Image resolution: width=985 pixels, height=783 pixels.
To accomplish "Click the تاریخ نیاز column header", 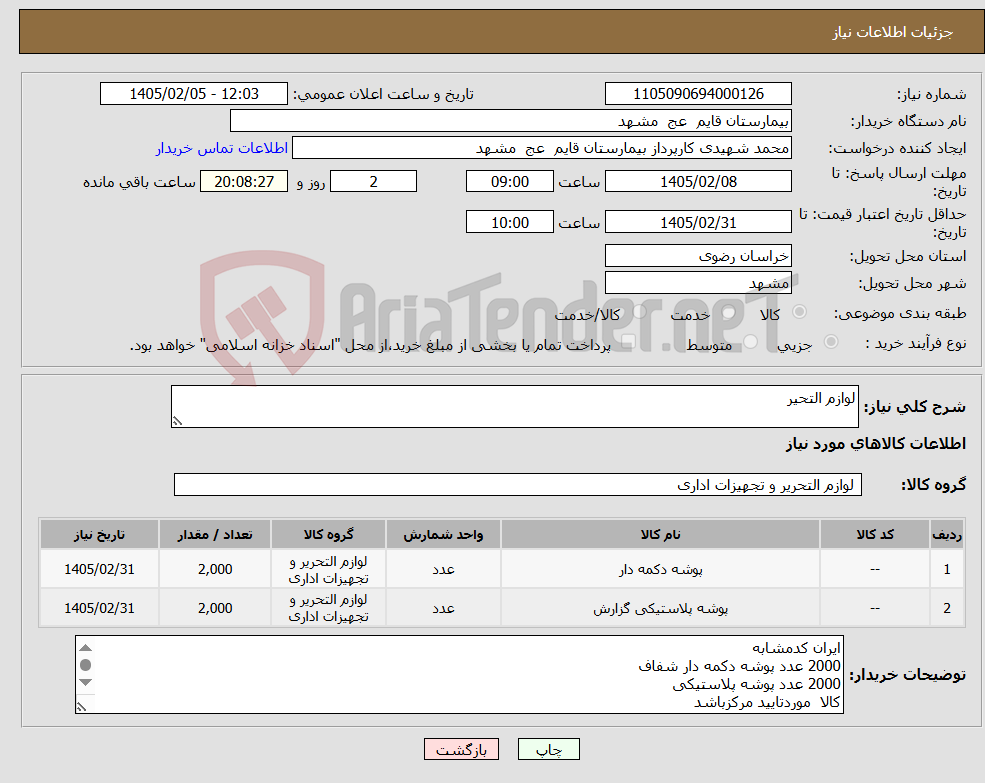I will [x=99, y=534].
